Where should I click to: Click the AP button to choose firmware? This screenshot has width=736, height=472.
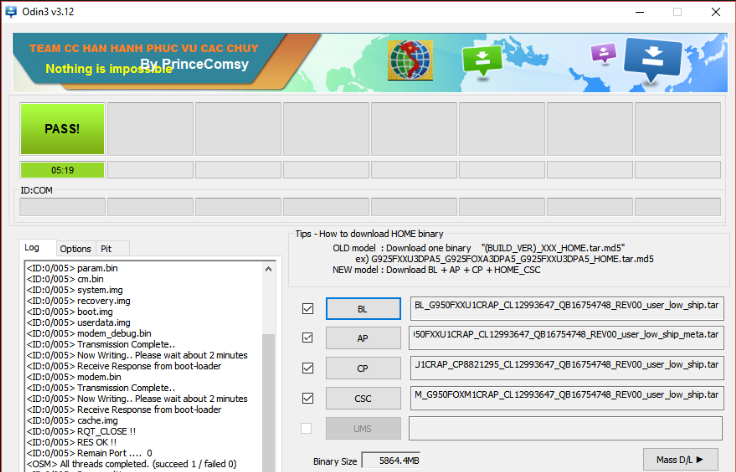pos(363,338)
